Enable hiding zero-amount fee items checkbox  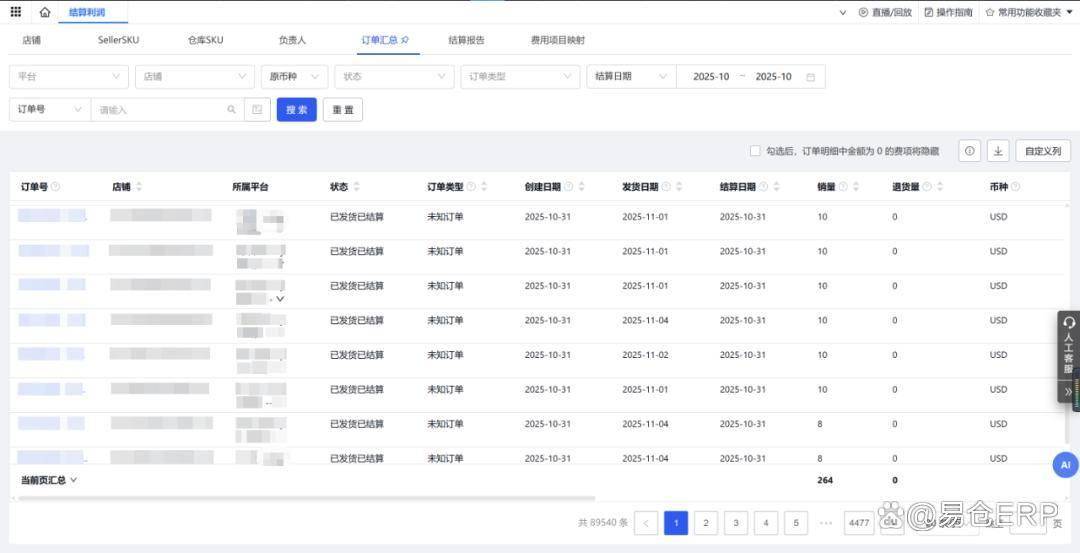click(755, 151)
